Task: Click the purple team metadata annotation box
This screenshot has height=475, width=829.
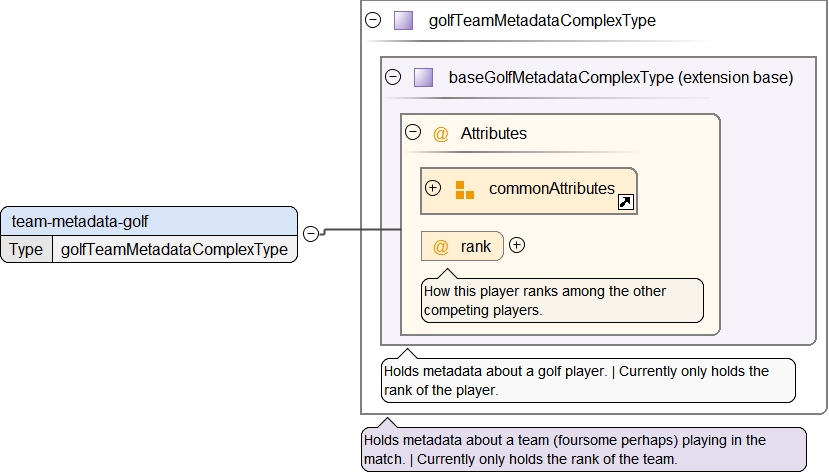Action: pos(583,450)
